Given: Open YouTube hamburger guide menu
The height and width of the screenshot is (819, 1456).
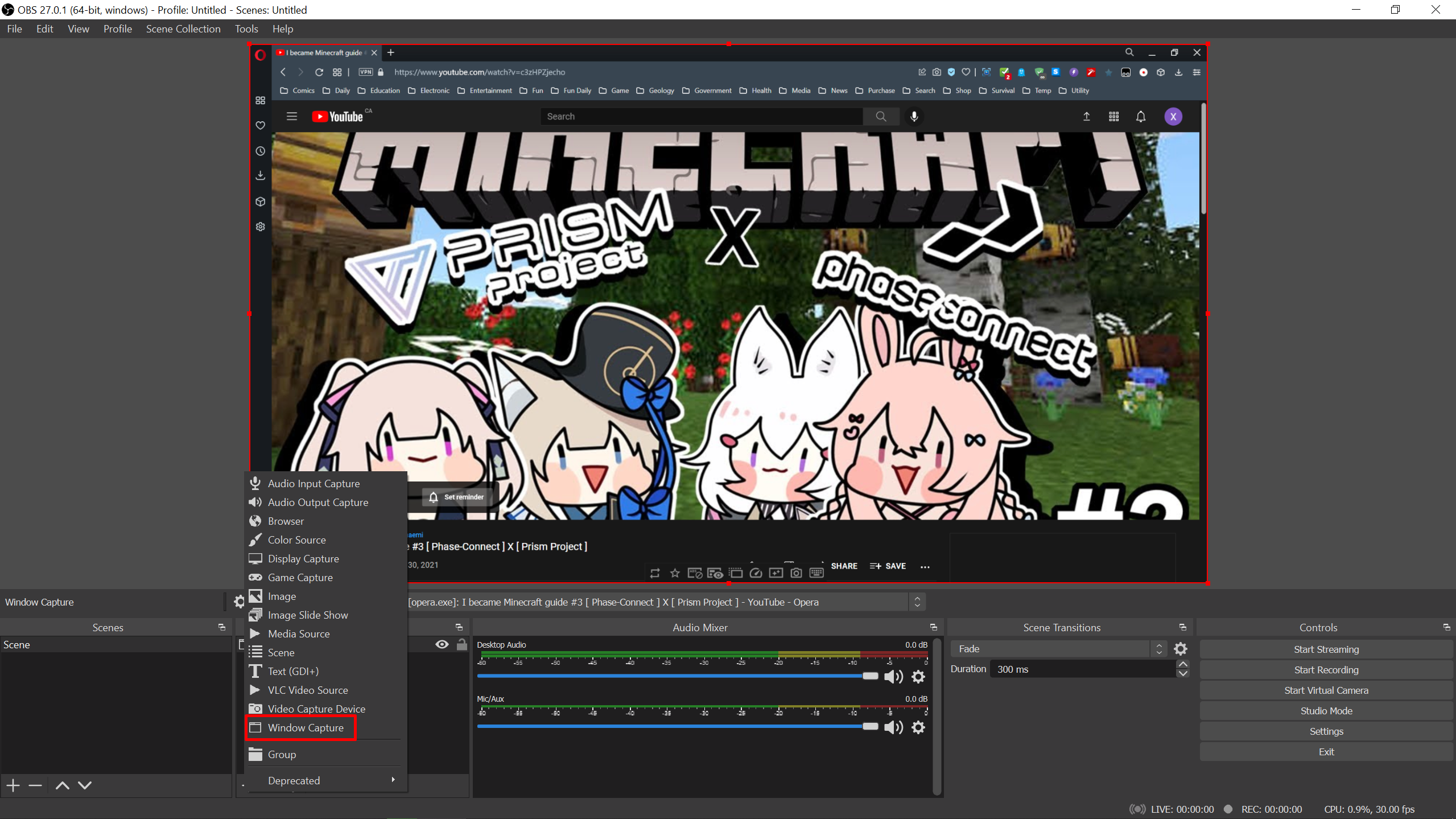Looking at the screenshot, I should click(x=292, y=116).
